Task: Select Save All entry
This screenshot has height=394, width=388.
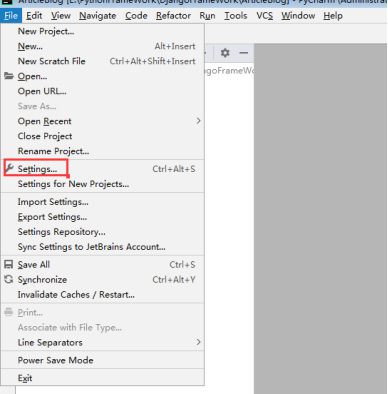Action: tap(103, 265)
